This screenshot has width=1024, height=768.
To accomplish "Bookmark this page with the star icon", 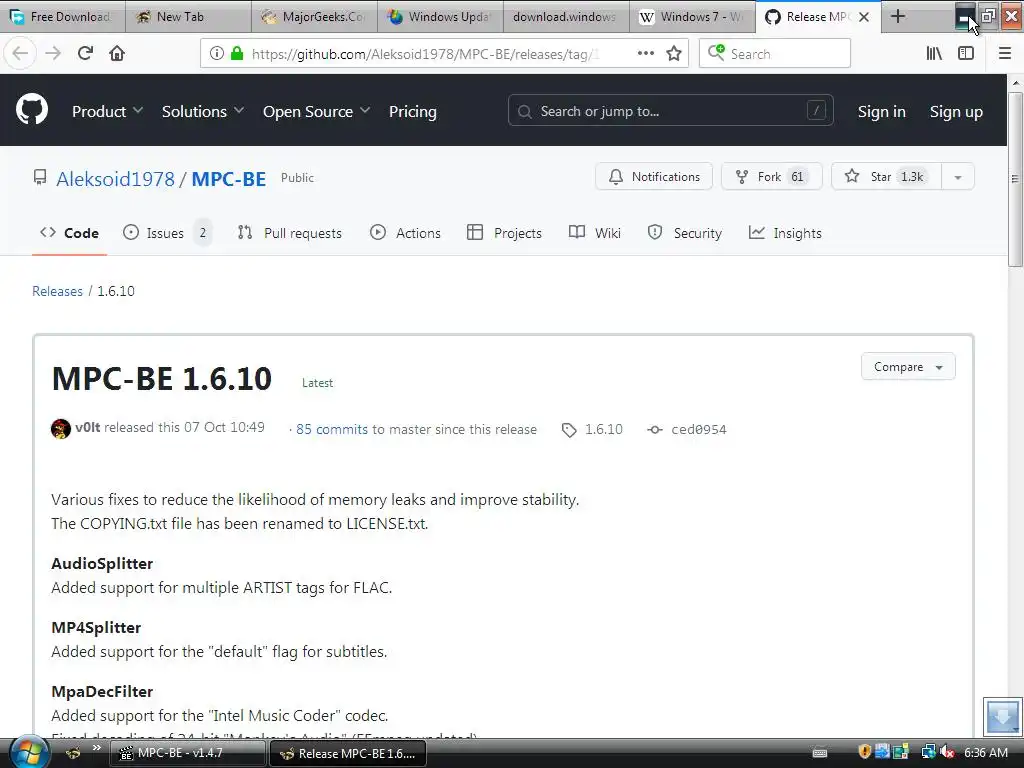I will click(674, 54).
